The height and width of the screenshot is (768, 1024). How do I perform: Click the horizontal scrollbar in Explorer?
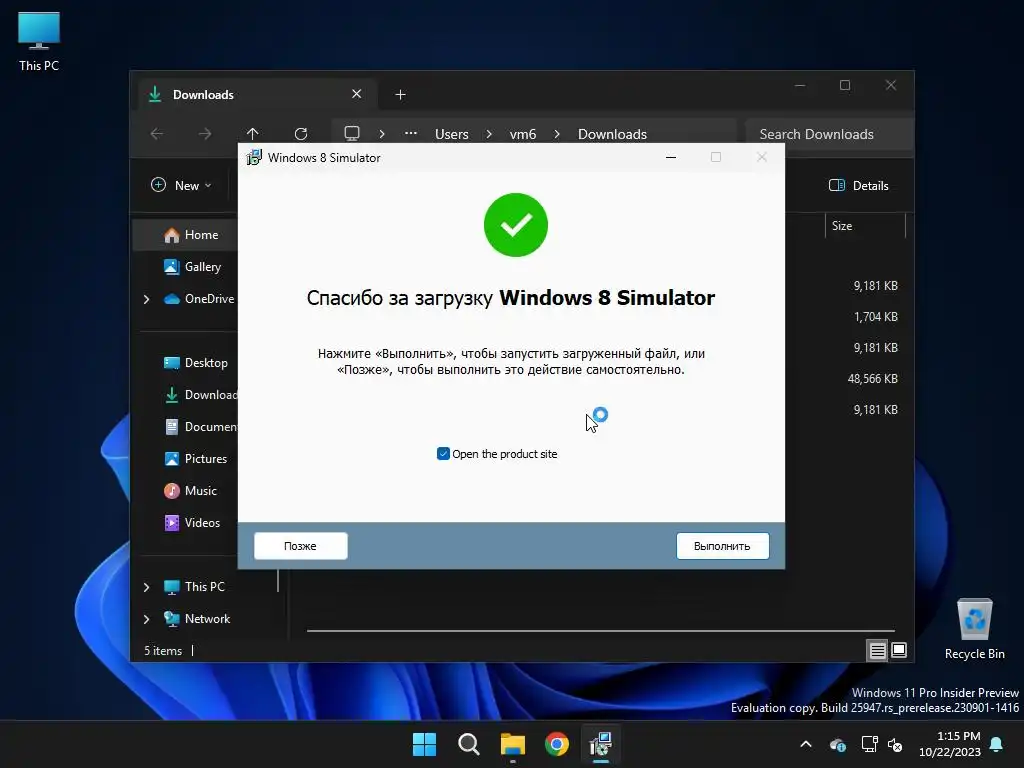(600, 631)
